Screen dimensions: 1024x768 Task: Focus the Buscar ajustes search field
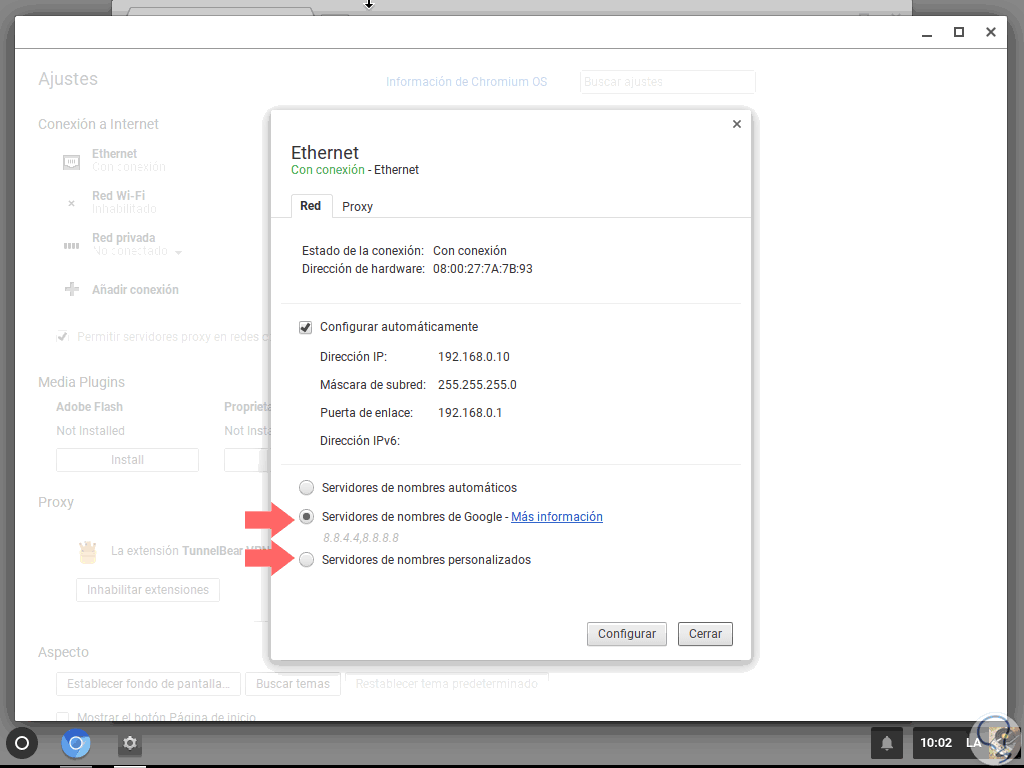tap(667, 82)
